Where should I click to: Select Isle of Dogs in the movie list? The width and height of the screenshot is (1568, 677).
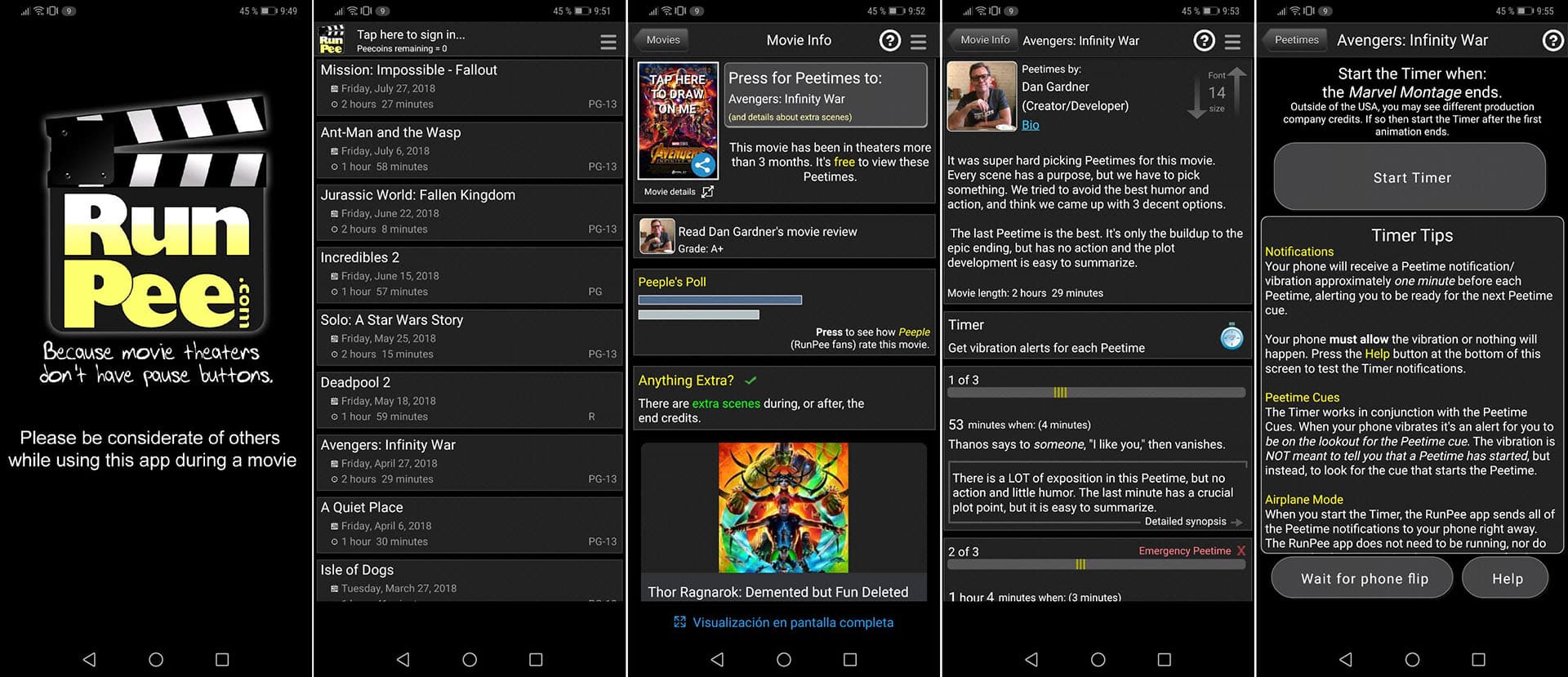click(x=469, y=580)
